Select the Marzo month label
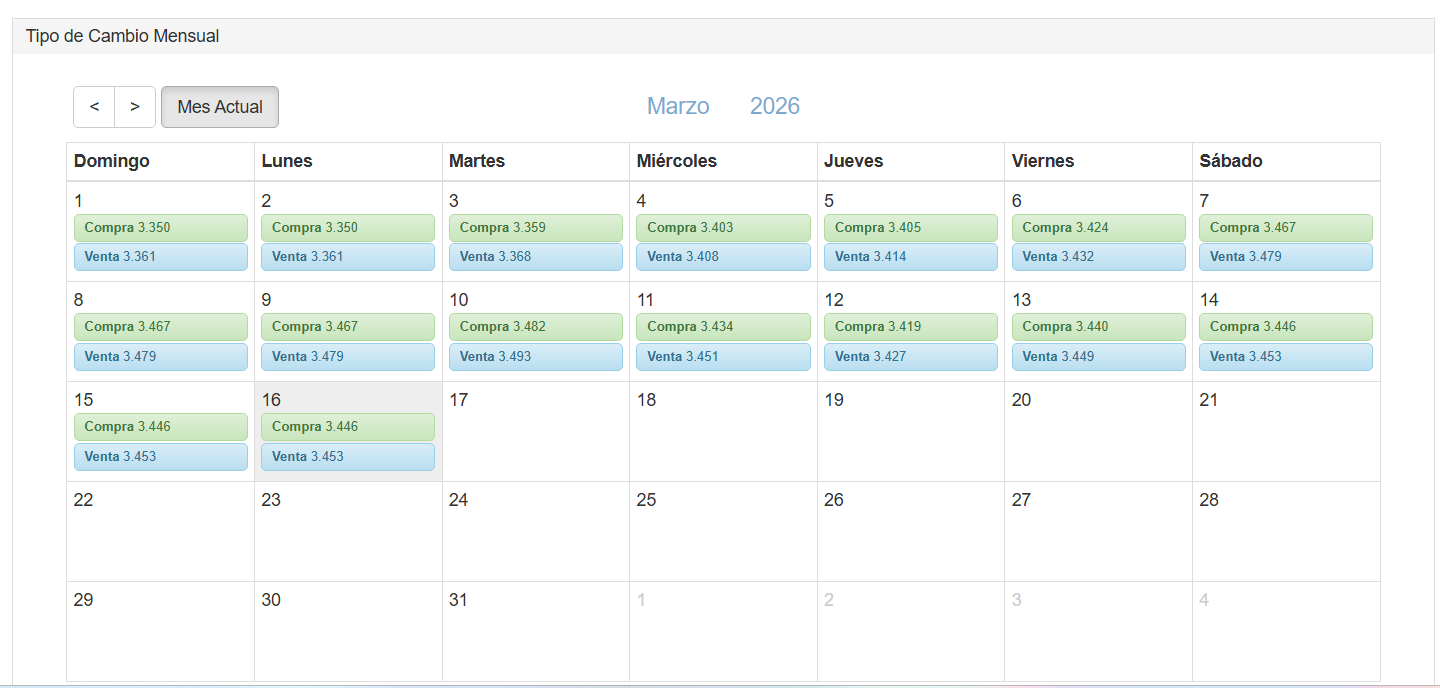 [x=678, y=106]
